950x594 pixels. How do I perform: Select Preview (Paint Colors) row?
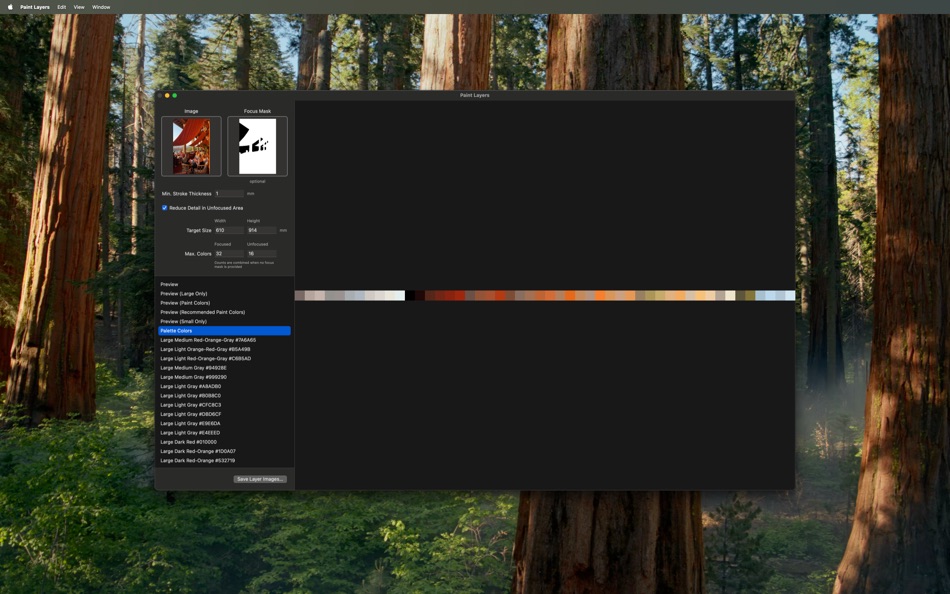pyautogui.click(x=224, y=302)
